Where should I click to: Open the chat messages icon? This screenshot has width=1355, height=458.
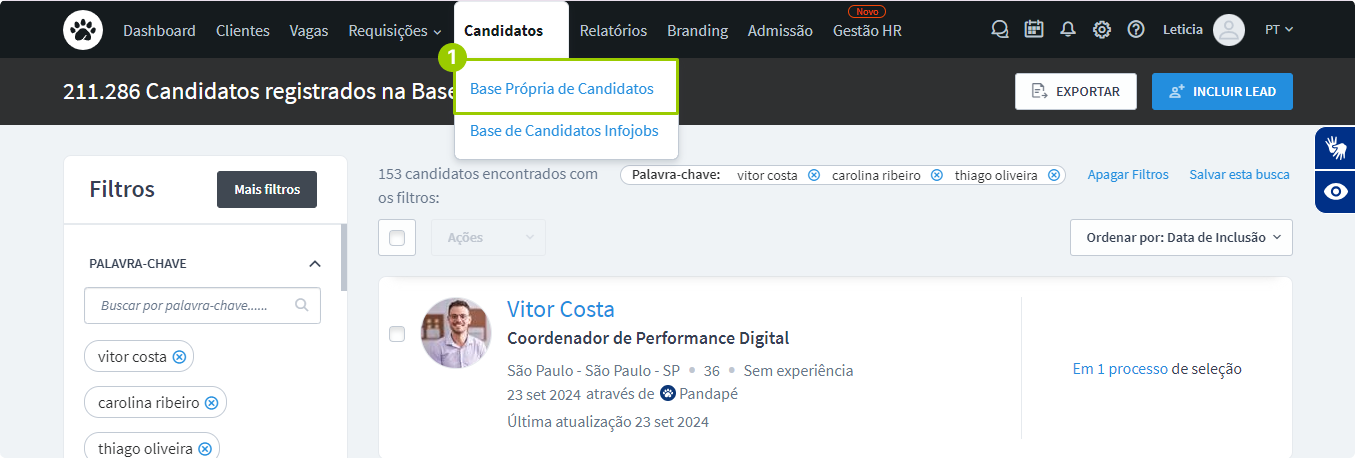999,30
